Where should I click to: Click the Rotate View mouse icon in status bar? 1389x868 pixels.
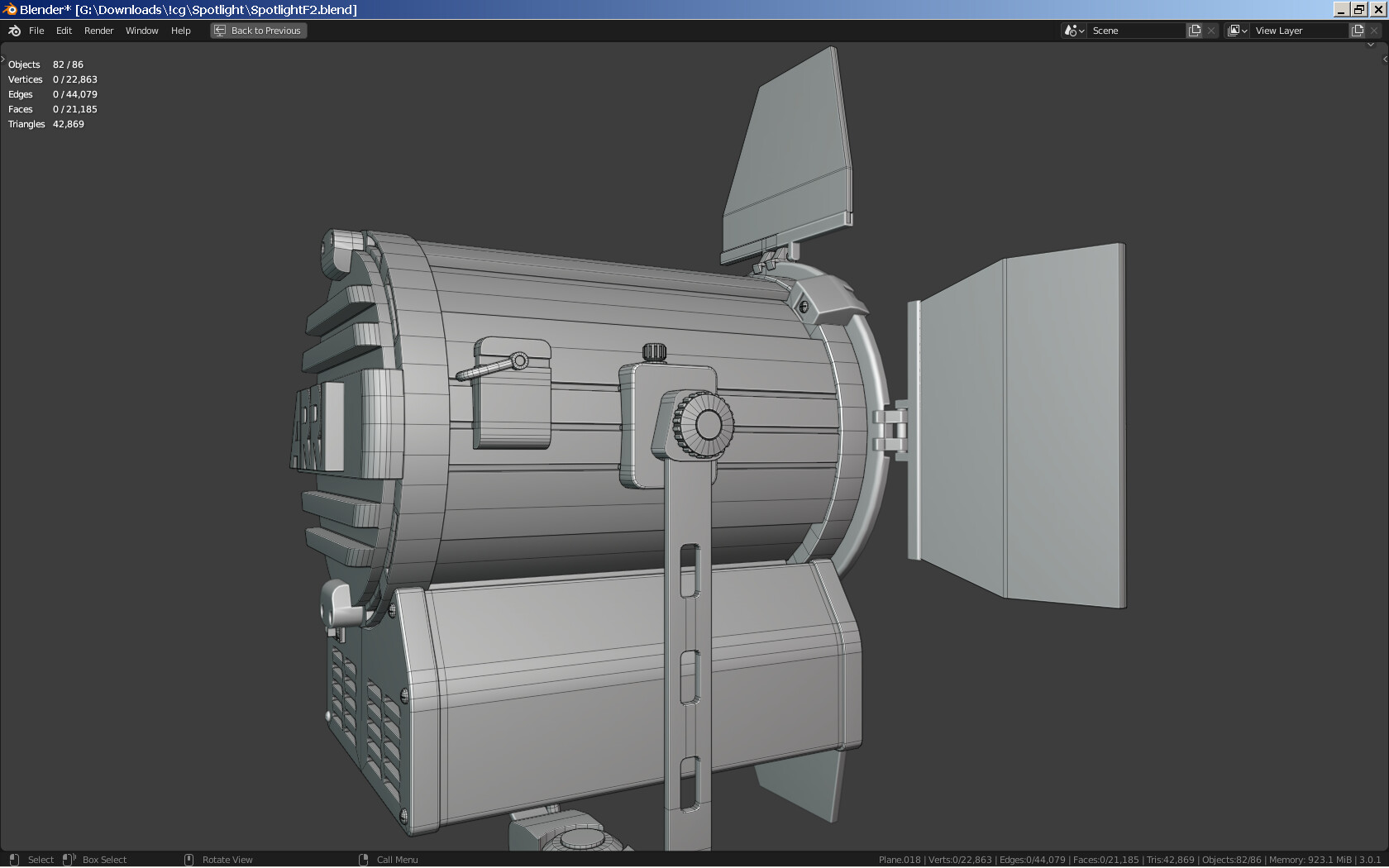pyautogui.click(x=189, y=860)
